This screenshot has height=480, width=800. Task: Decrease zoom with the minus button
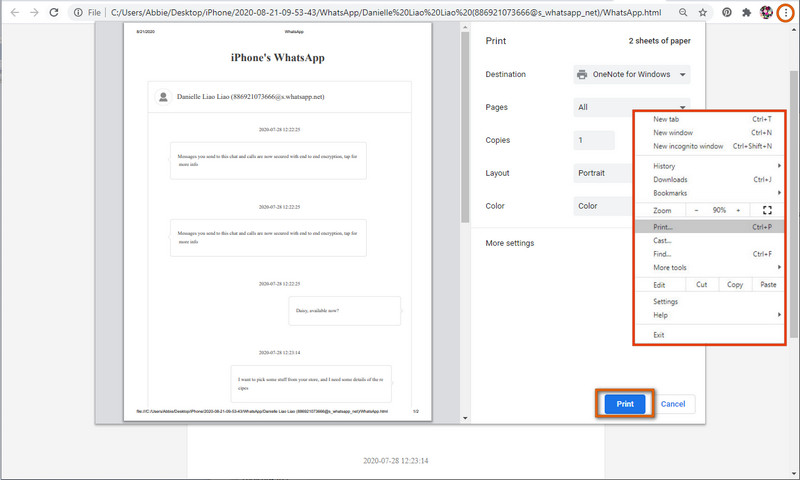696,210
